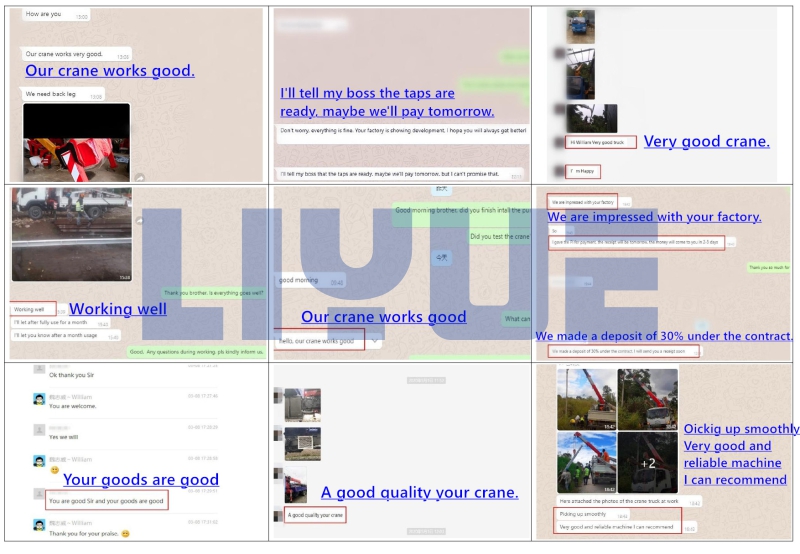
Task: Open the "We are impressed with your factory." link
Action: click(654, 217)
